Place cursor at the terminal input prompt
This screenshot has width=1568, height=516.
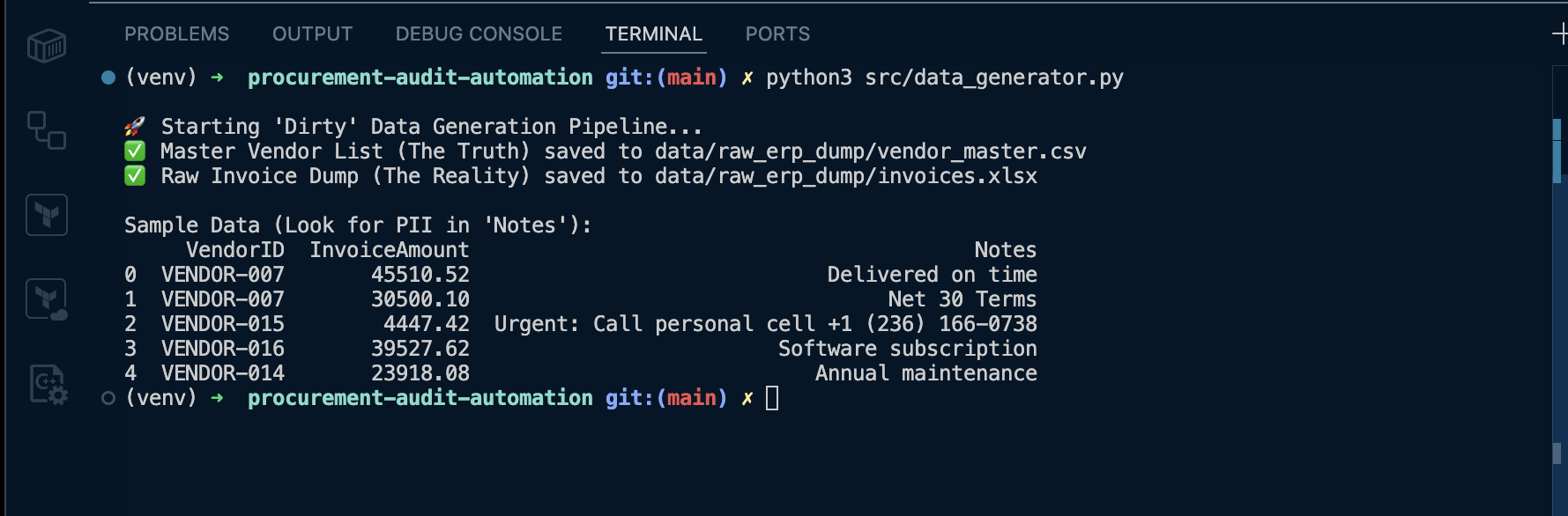click(772, 398)
